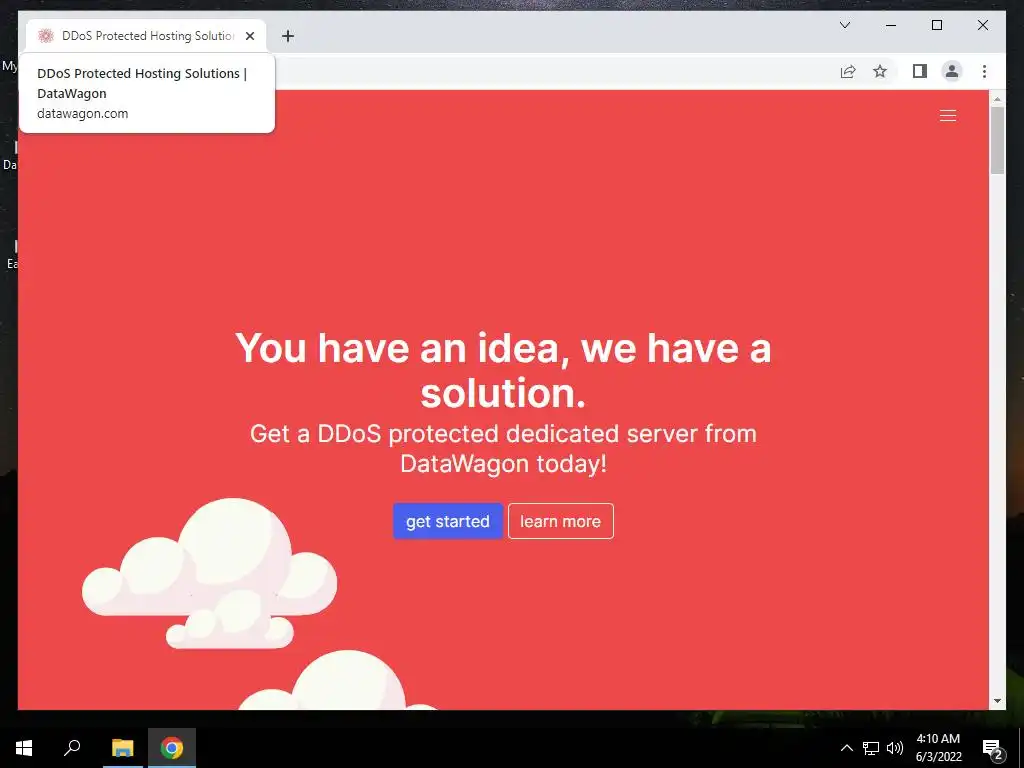Viewport: 1024px width, 768px height.
Task: Share this page using the share icon
Action: [x=848, y=71]
